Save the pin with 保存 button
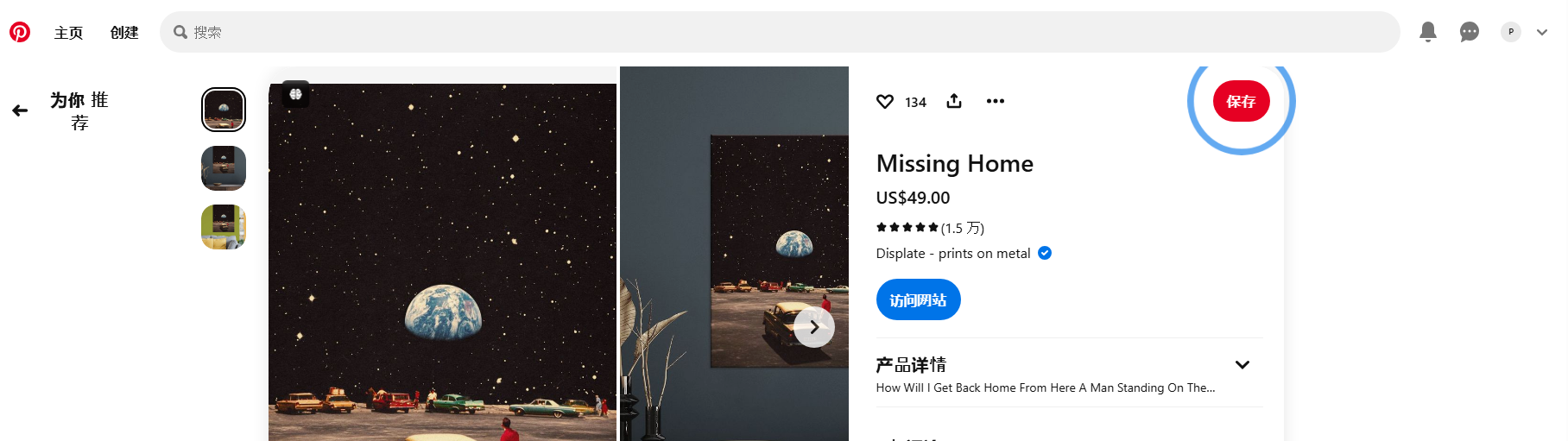Screen dimensions: 1568x441 (1242, 101)
